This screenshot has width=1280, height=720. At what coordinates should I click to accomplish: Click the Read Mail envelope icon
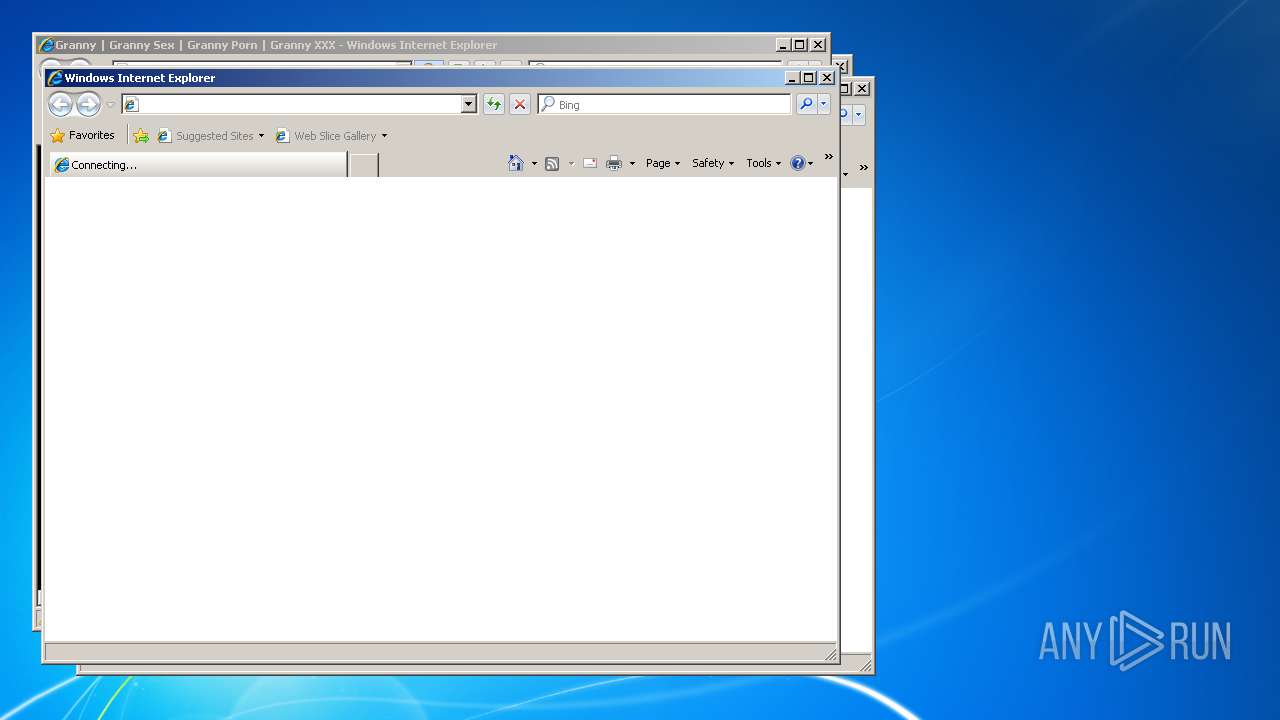(x=590, y=163)
